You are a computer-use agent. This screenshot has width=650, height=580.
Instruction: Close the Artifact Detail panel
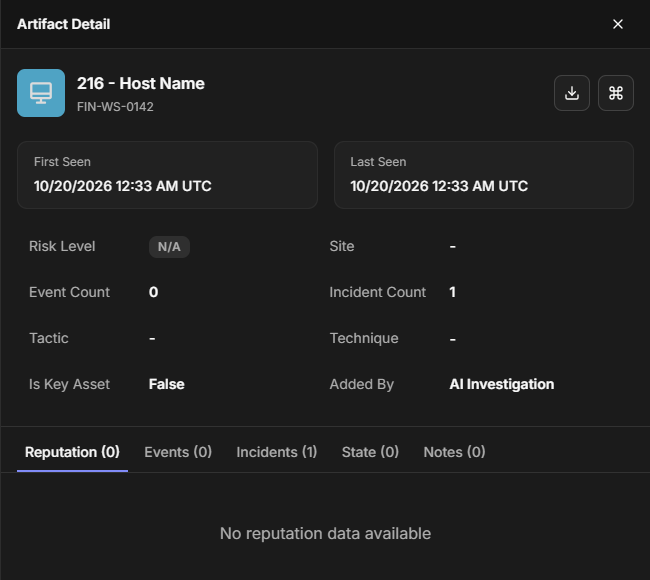point(618,24)
